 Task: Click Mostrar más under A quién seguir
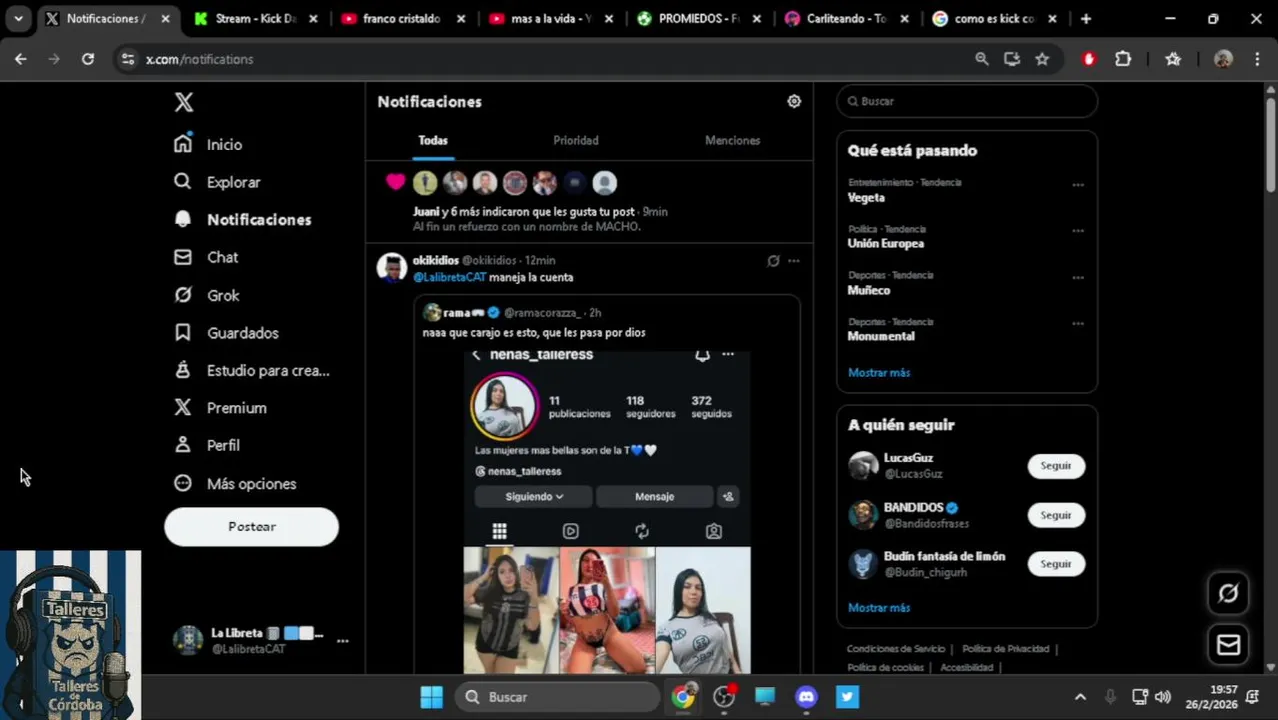[x=879, y=607]
